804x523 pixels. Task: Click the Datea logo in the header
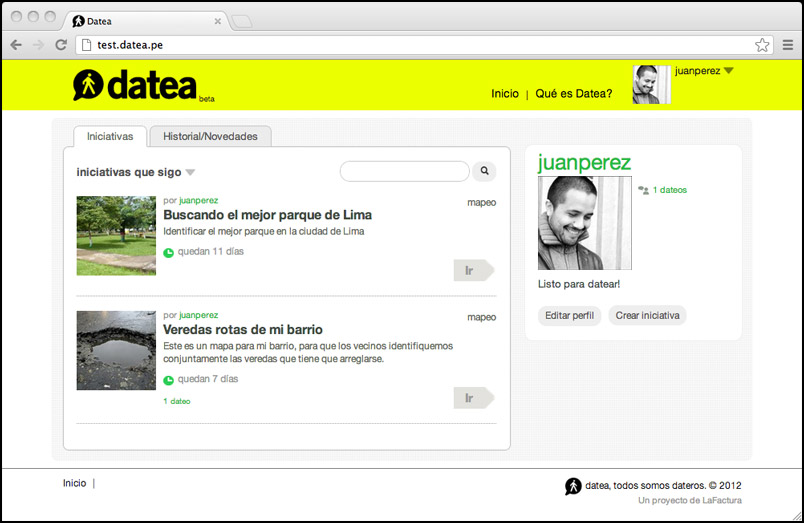click(x=143, y=85)
